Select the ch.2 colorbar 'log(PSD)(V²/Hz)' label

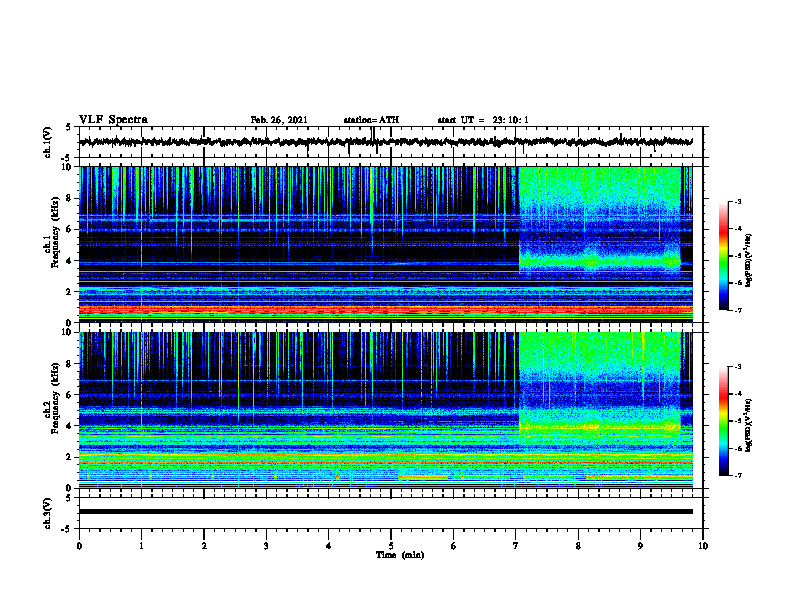pos(749,425)
